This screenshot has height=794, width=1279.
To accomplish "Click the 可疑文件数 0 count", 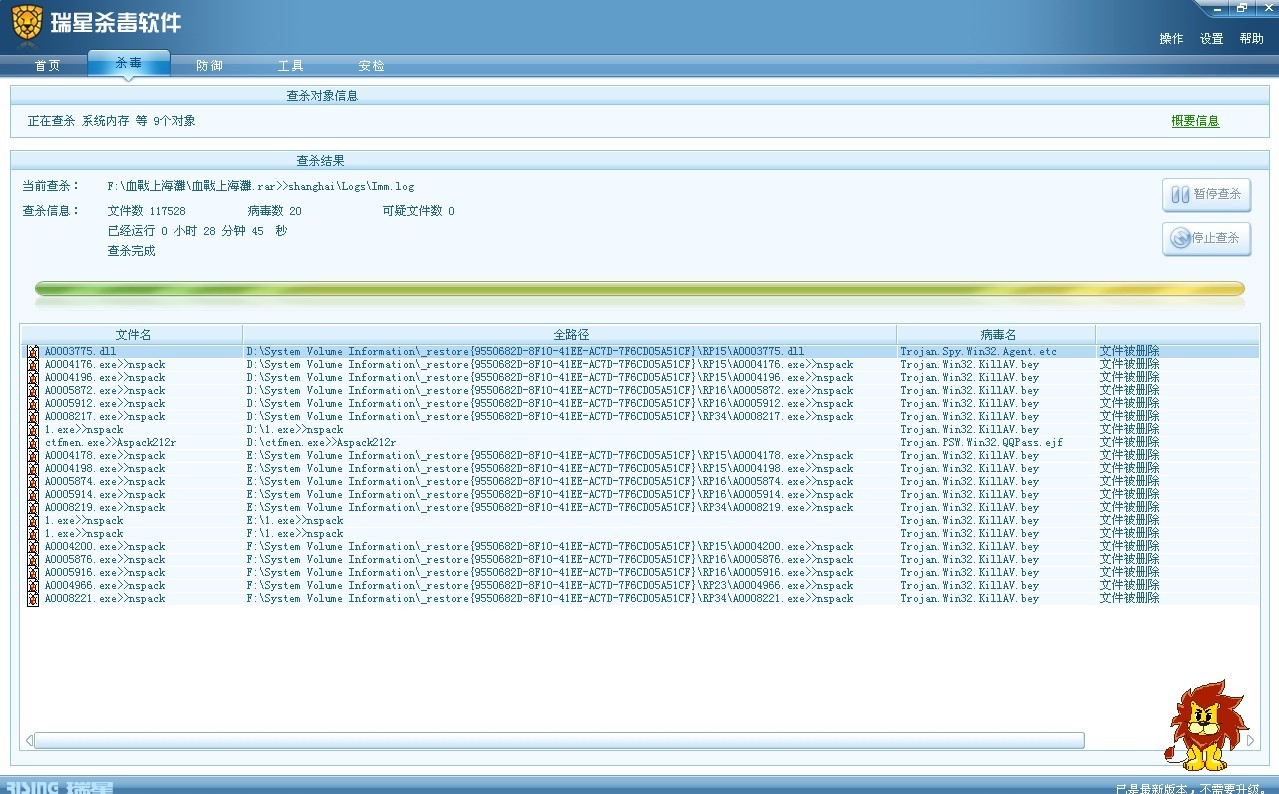I will click(x=418, y=211).
